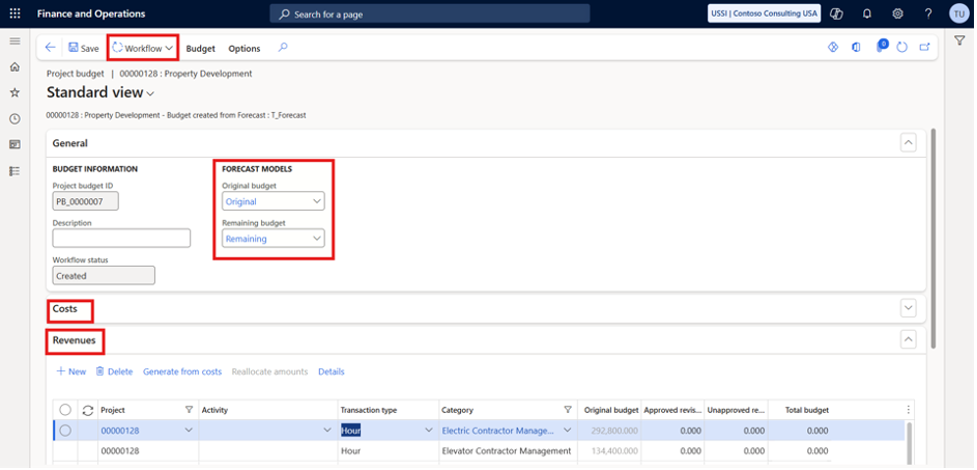This screenshot has height=470, width=977.
Task: Open the app launcher waffle icon
Action: (x=15, y=14)
